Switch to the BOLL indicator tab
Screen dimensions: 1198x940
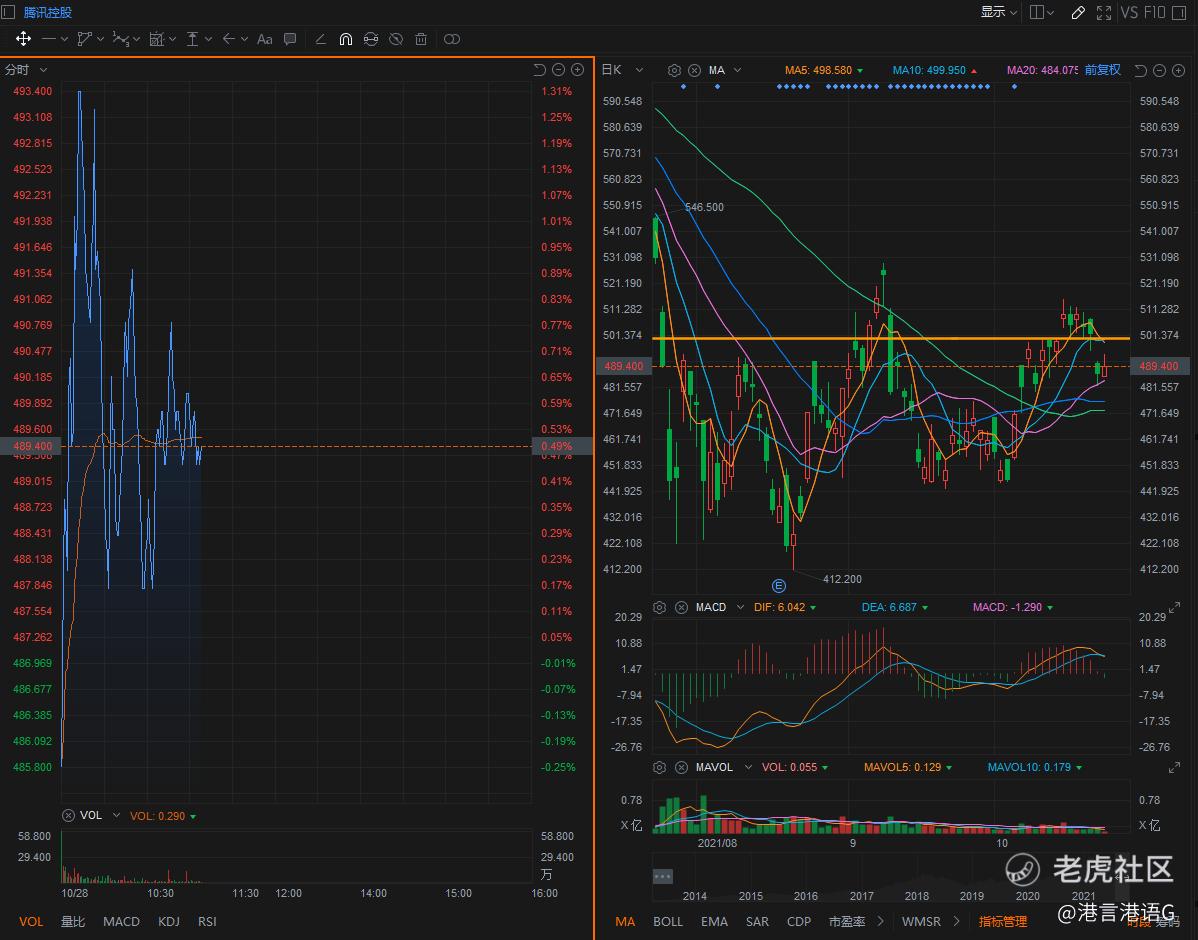pos(668,921)
